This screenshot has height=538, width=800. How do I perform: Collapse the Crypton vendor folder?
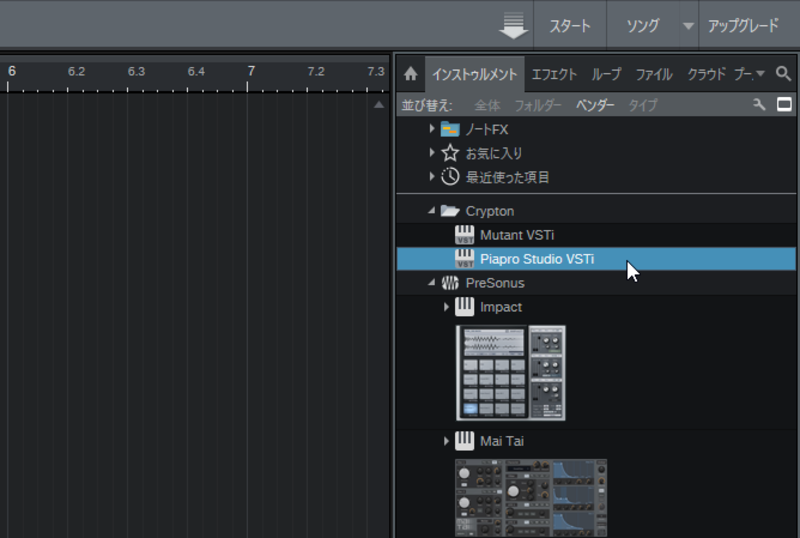(x=432, y=210)
